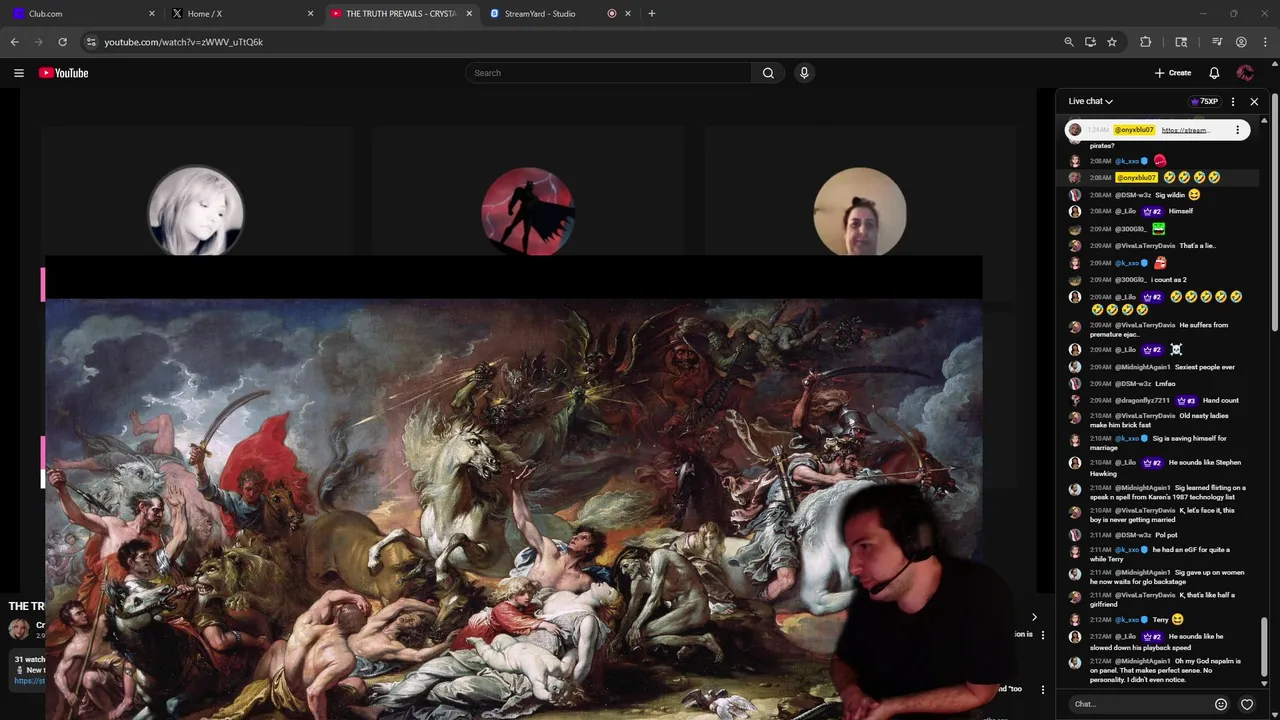The height and width of the screenshot is (720, 1280).
Task: Open browser zoom indicator icon
Action: pos(1069,42)
